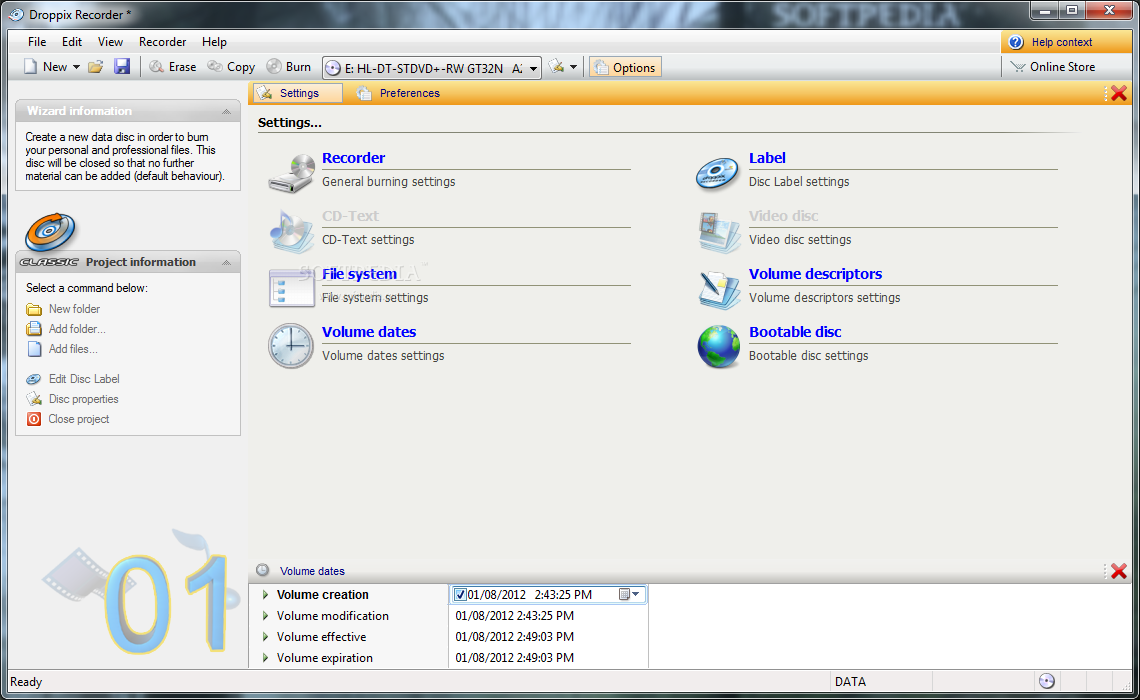Screen dimensions: 1140x700
Task: Click the CD-Text music disc icon
Action: (291, 231)
